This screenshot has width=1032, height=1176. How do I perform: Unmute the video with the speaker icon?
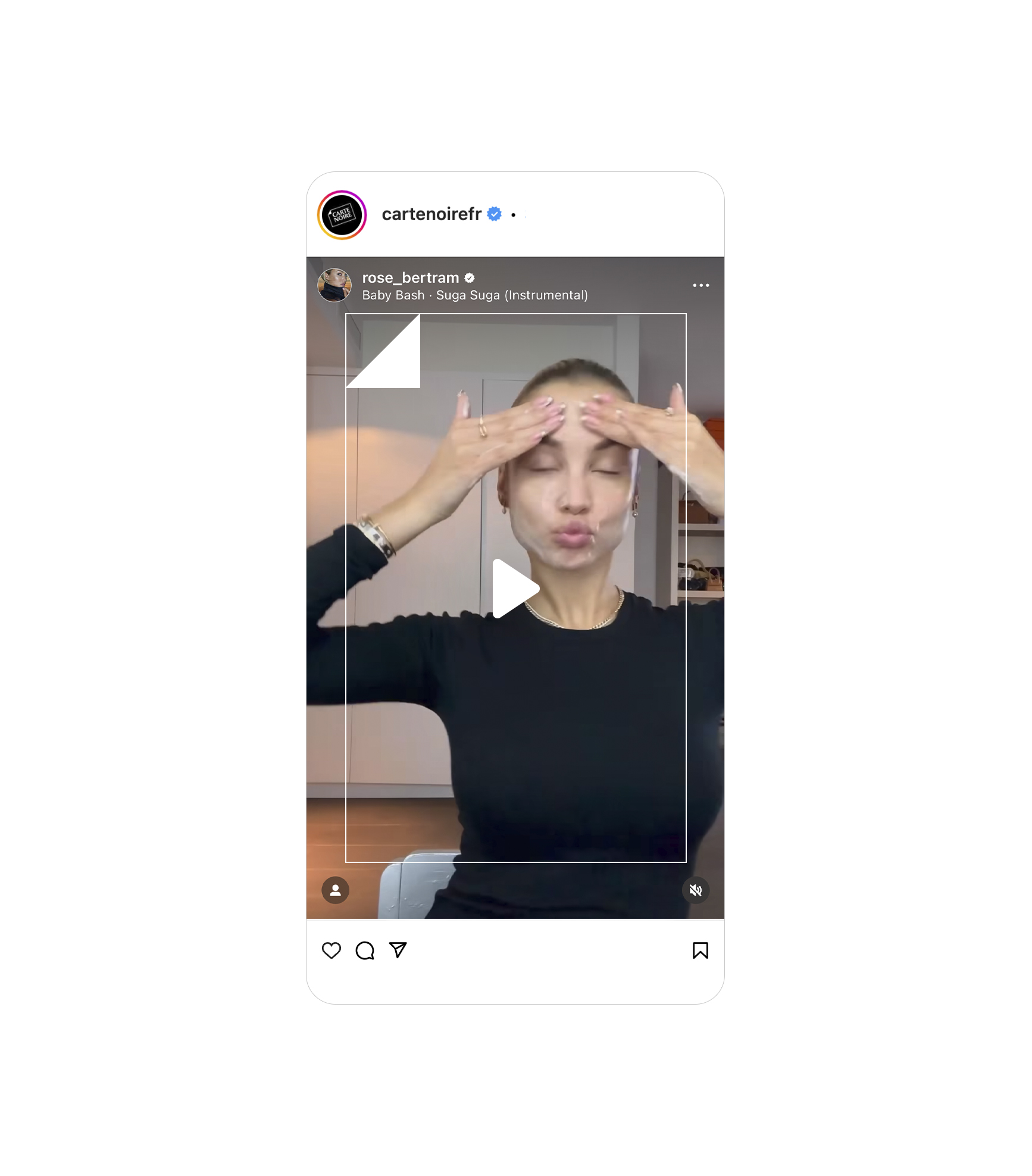696,890
